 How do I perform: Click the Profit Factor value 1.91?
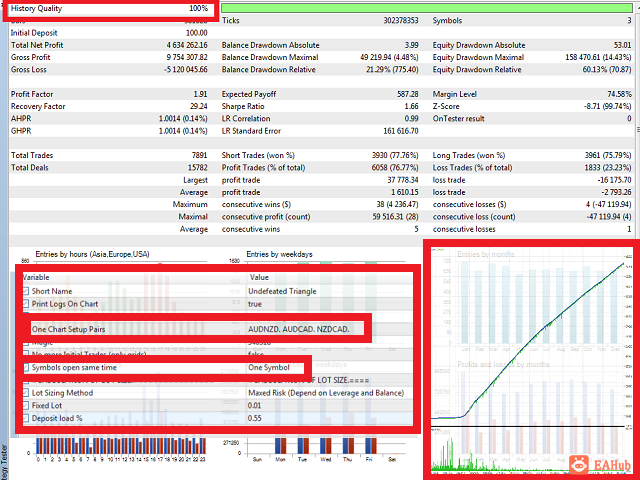(x=200, y=94)
